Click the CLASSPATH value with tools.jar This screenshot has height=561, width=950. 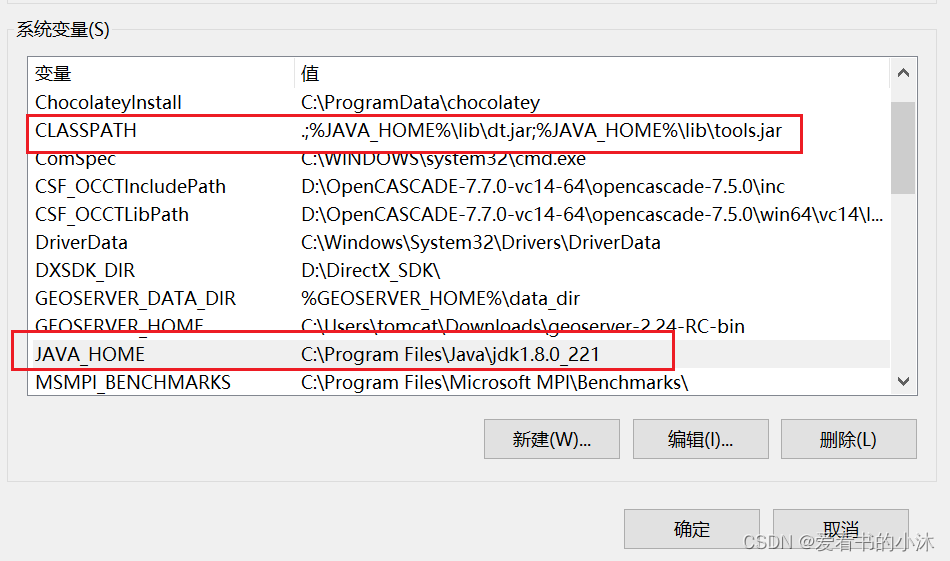tap(542, 130)
